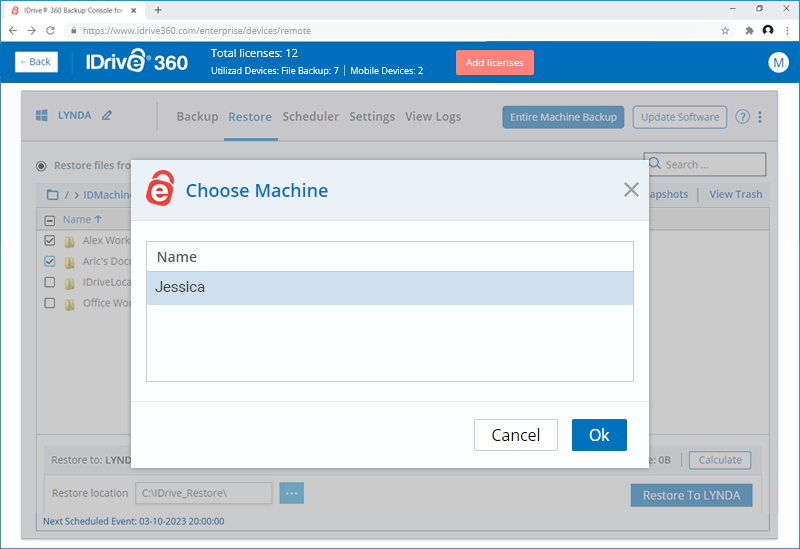Select Jessica in the machine list
This screenshot has height=549, width=800.
[x=390, y=288]
